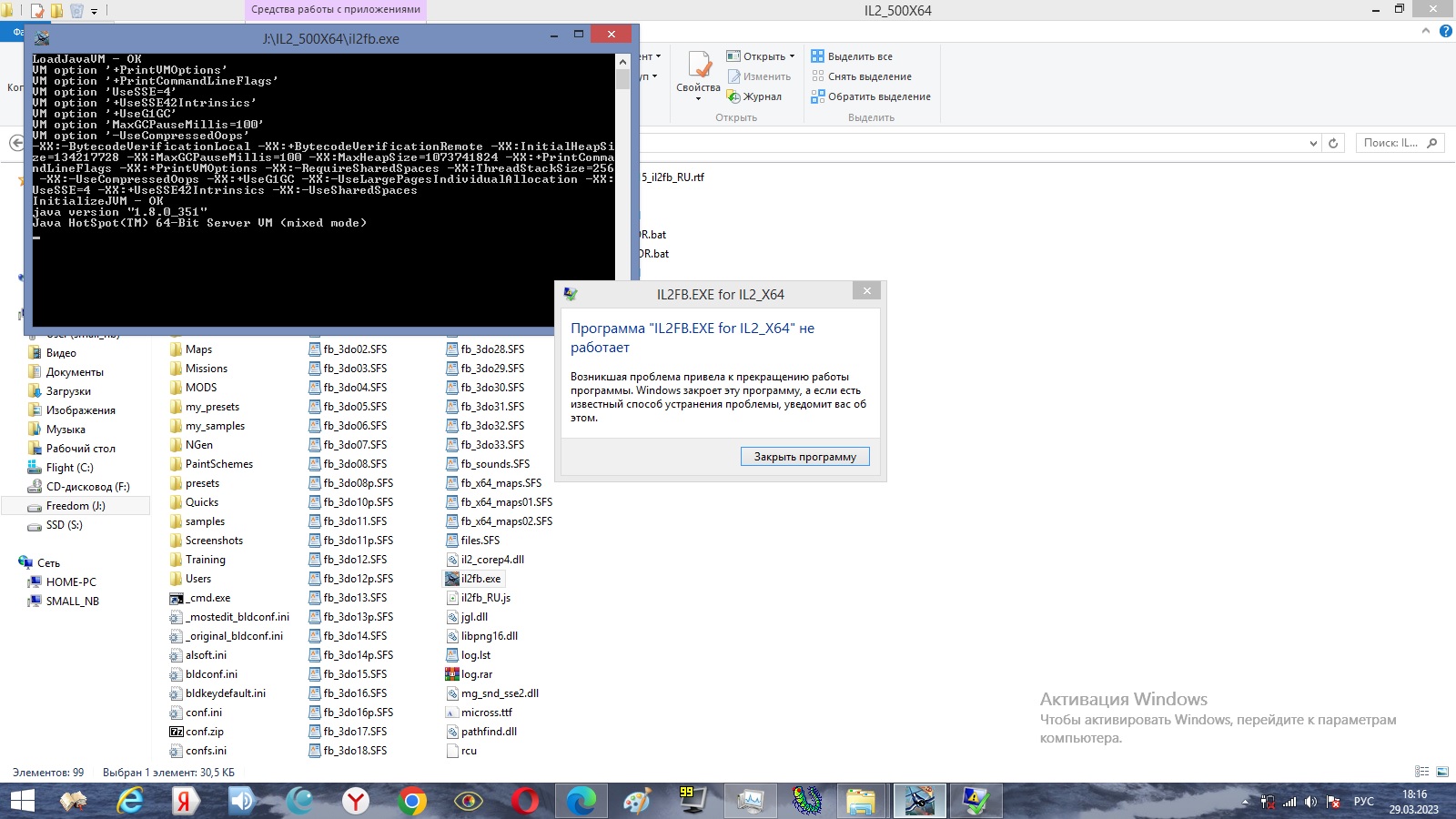Click the search magnifier icon in Explorer
This screenshot has width=1456, height=819.
pos(1432,143)
